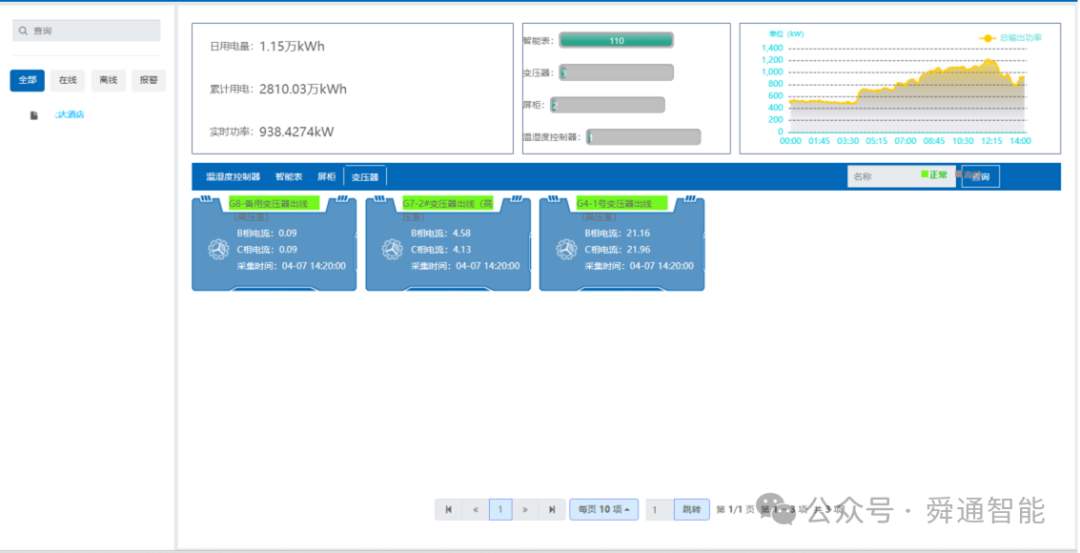The width and height of the screenshot is (1080, 553).
Task: Select the 离线 filter button
Action: 108,80
